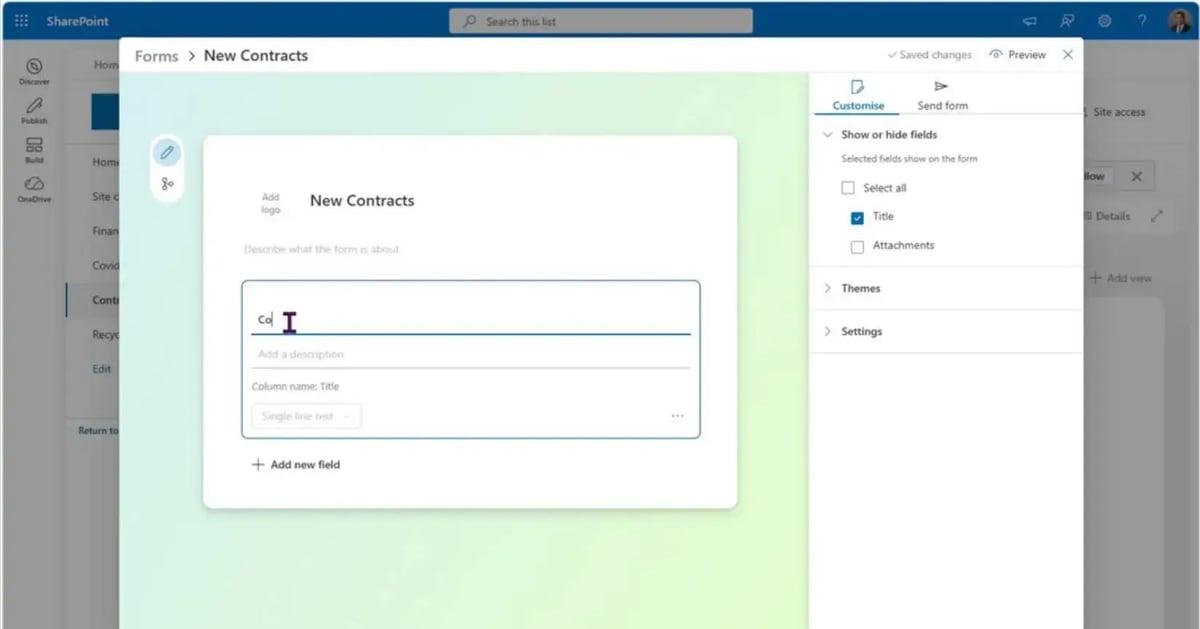Enable the Attachments field checkbox

coord(857,246)
